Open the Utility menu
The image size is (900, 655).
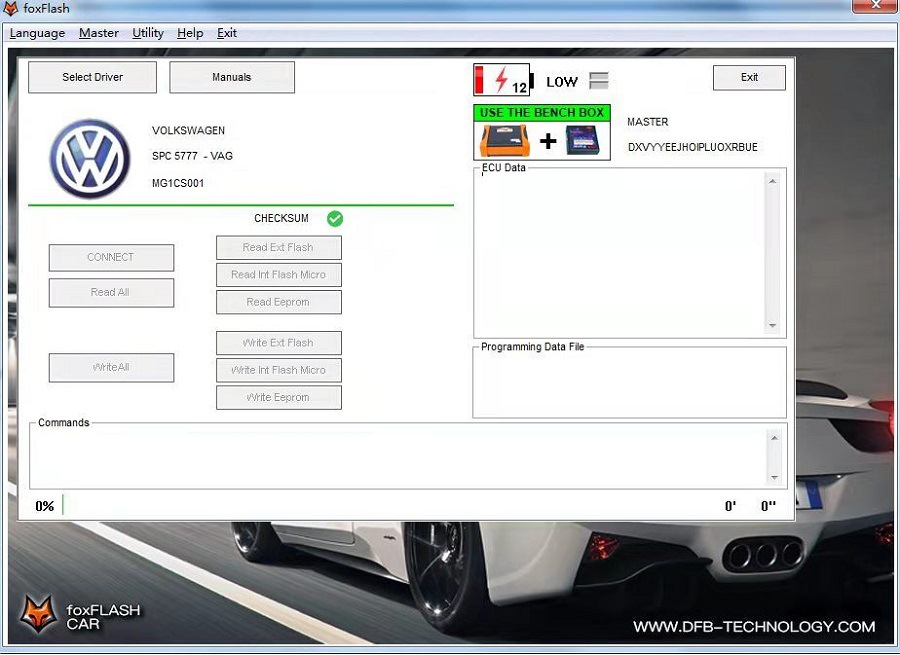tap(148, 33)
